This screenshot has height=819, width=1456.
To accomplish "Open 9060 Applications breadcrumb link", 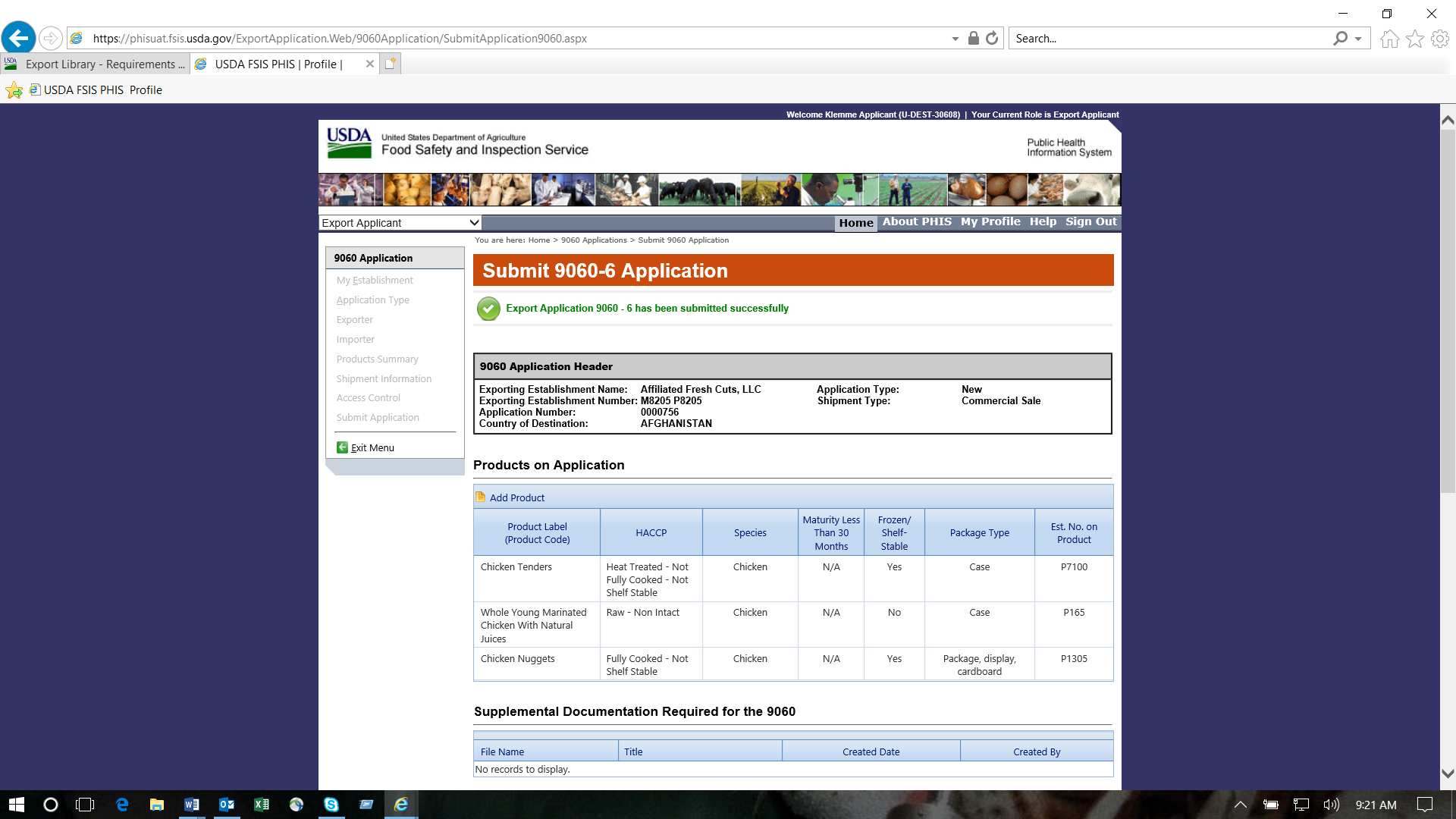I will [594, 240].
